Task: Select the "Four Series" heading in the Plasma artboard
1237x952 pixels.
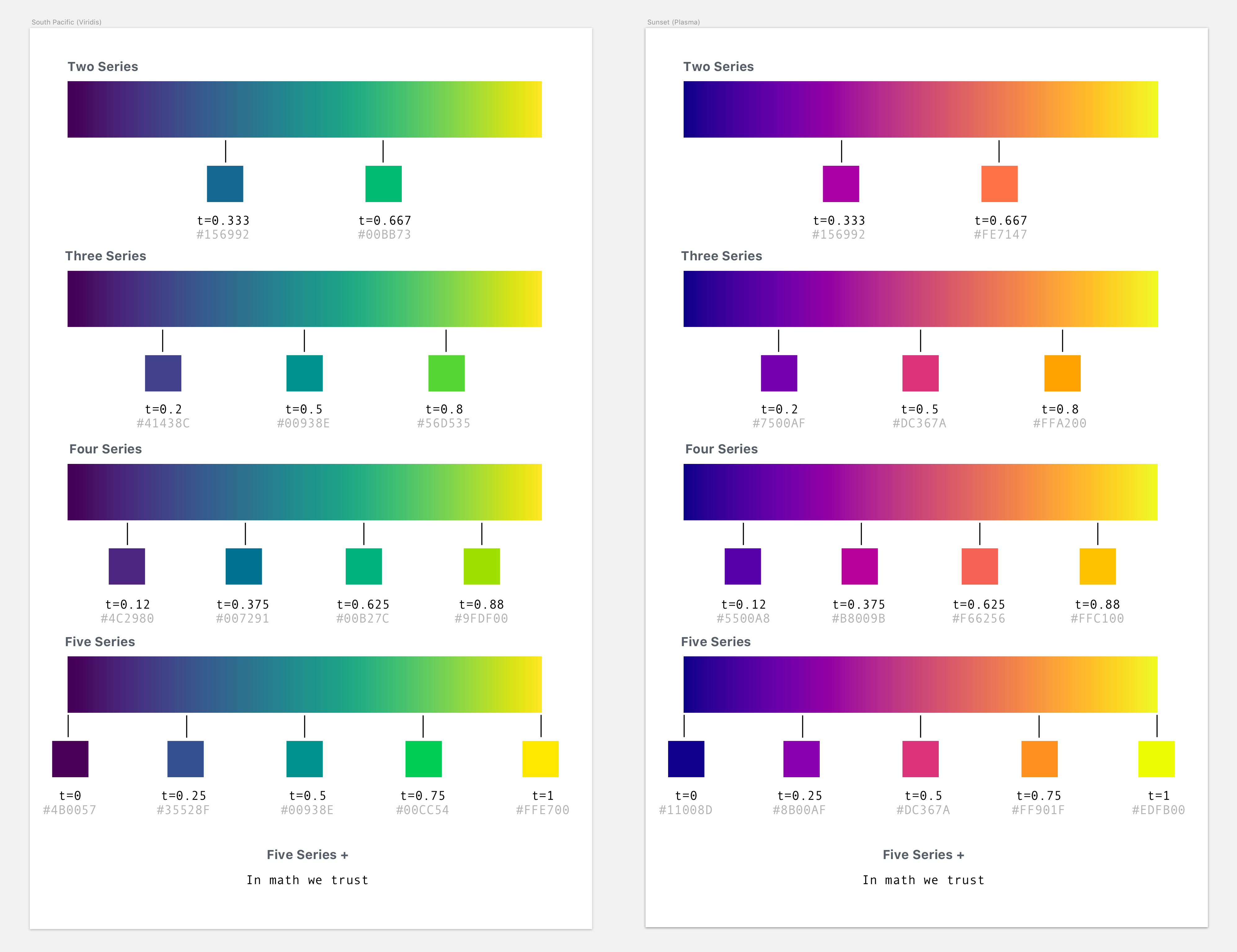Action: tap(721, 449)
